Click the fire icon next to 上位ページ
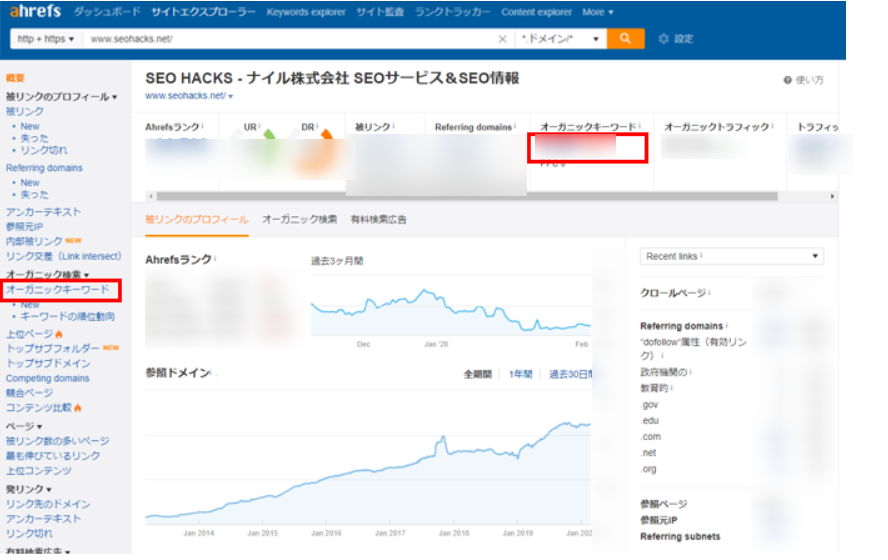Viewport: 888px width, 560px height. pyautogui.click(x=59, y=334)
